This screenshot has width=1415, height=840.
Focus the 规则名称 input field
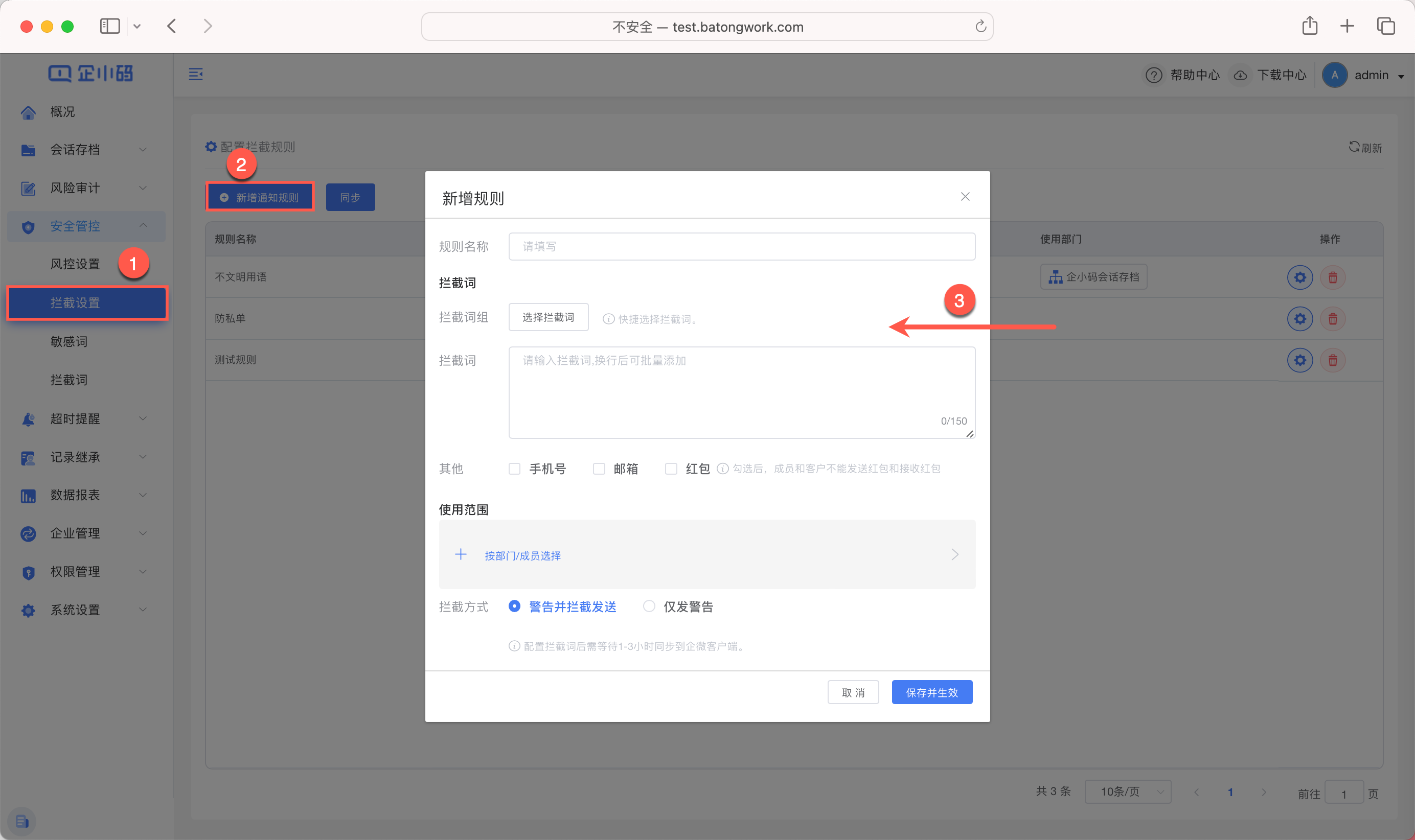742,246
